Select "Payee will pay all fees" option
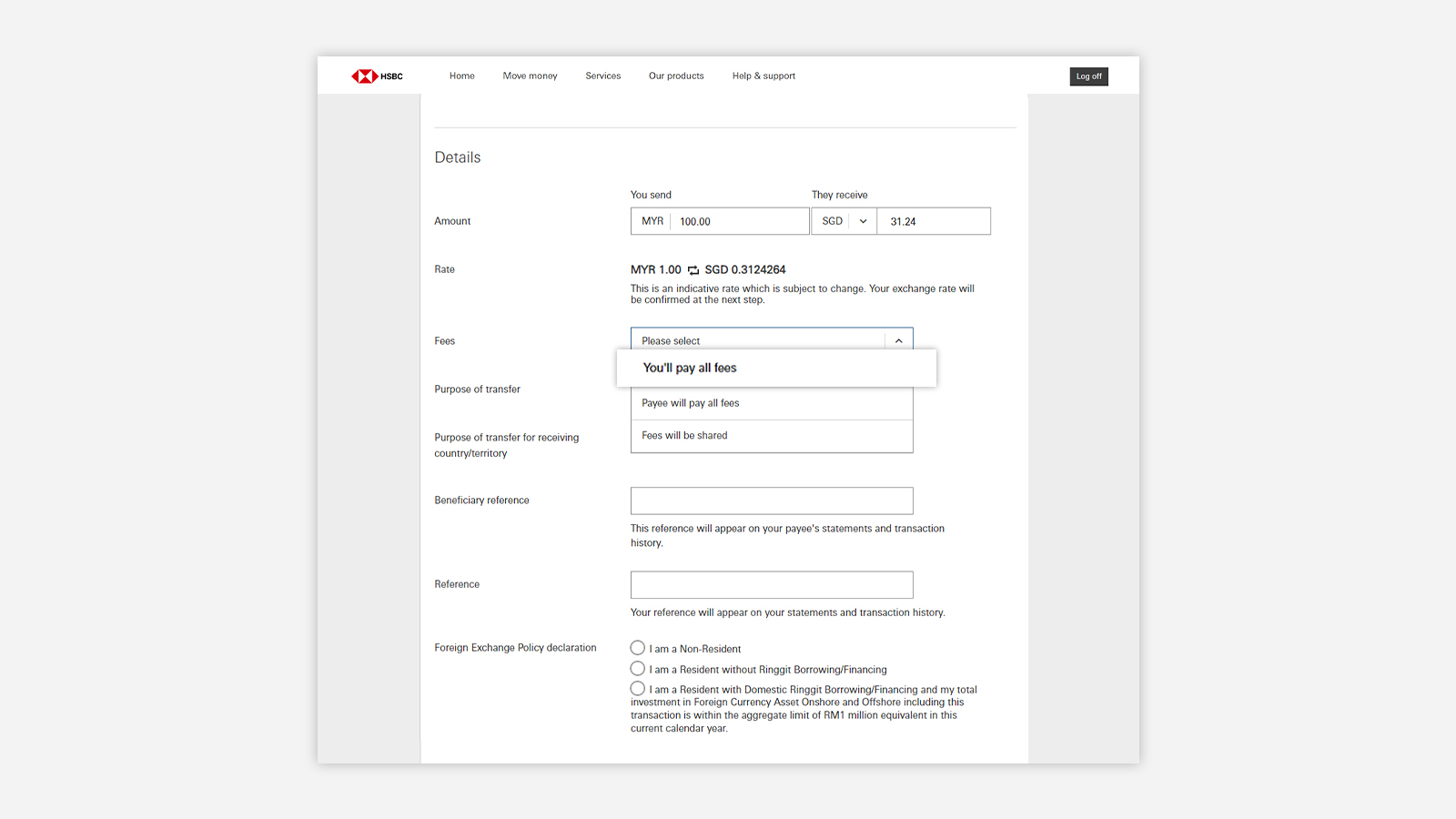Screen dimensions: 1456x819 [772, 403]
